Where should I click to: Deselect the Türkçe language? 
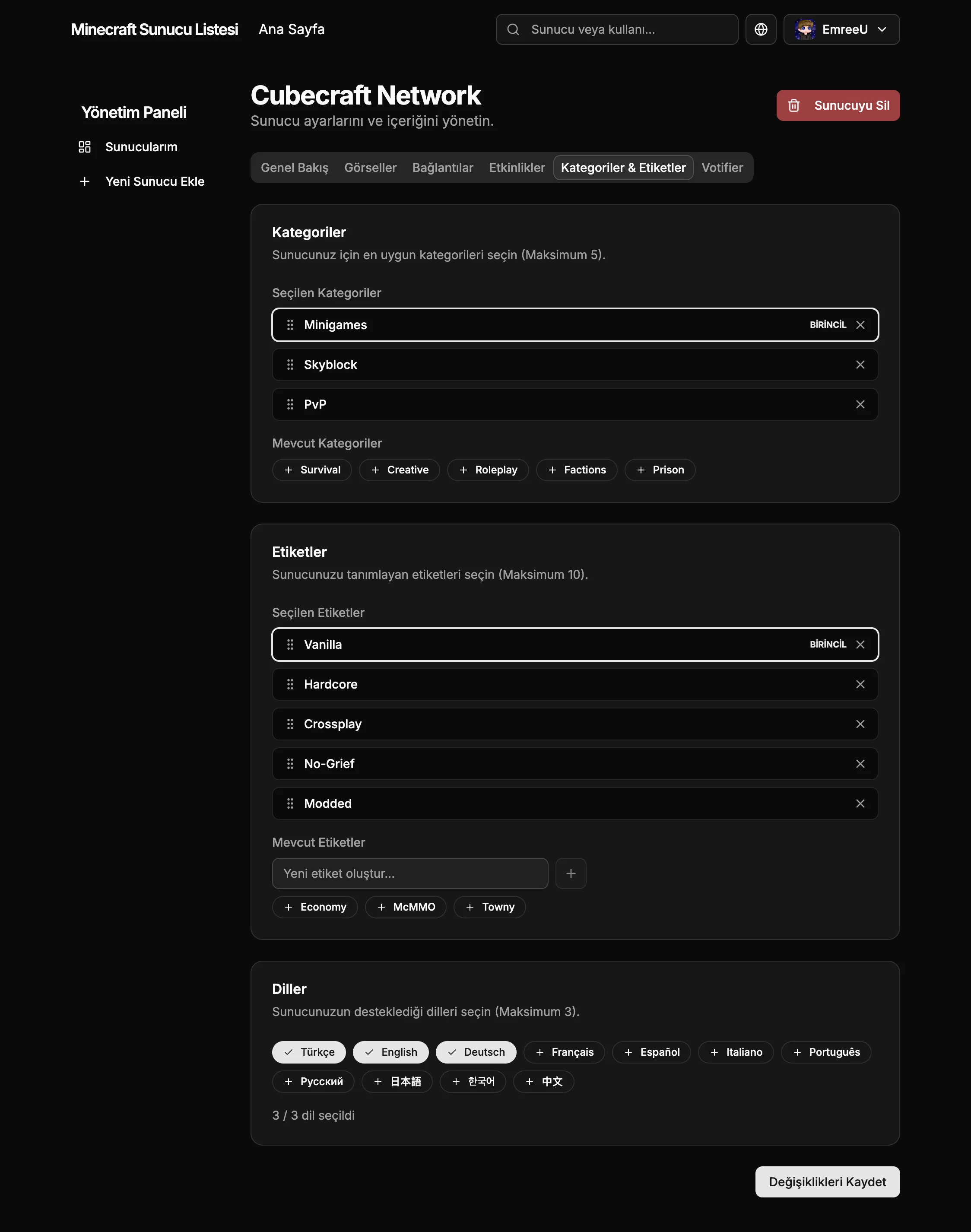pyautogui.click(x=309, y=1052)
